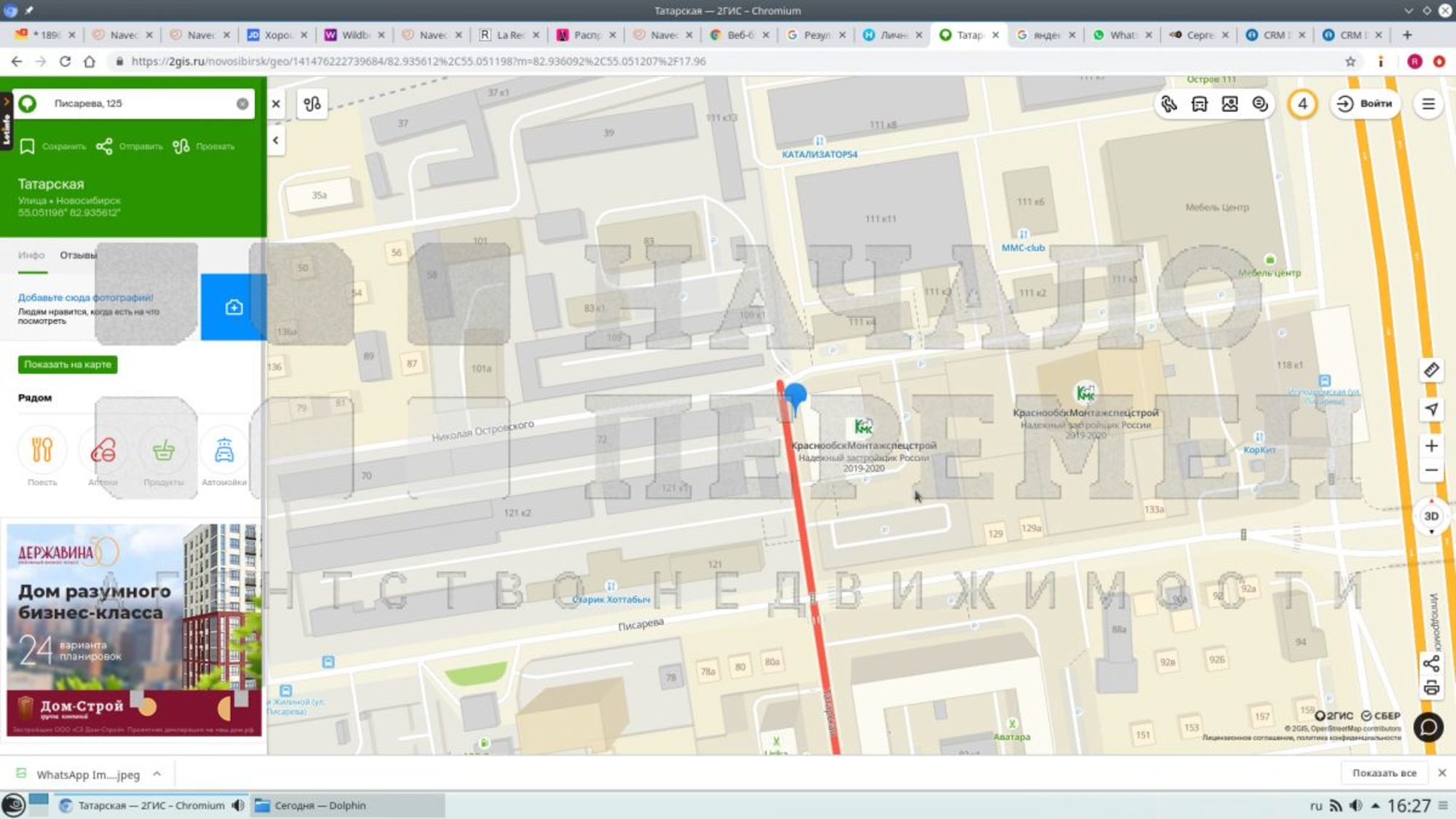Toggle the photos layer icon on the map toolbar
The width and height of the screenshot is (1456, 819).
coord(1230,104)
